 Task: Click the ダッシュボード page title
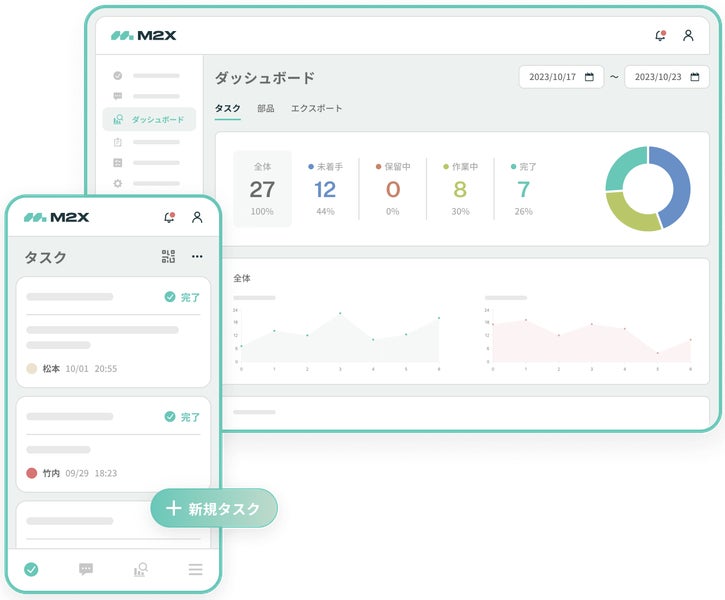click(x=265, y=78)
